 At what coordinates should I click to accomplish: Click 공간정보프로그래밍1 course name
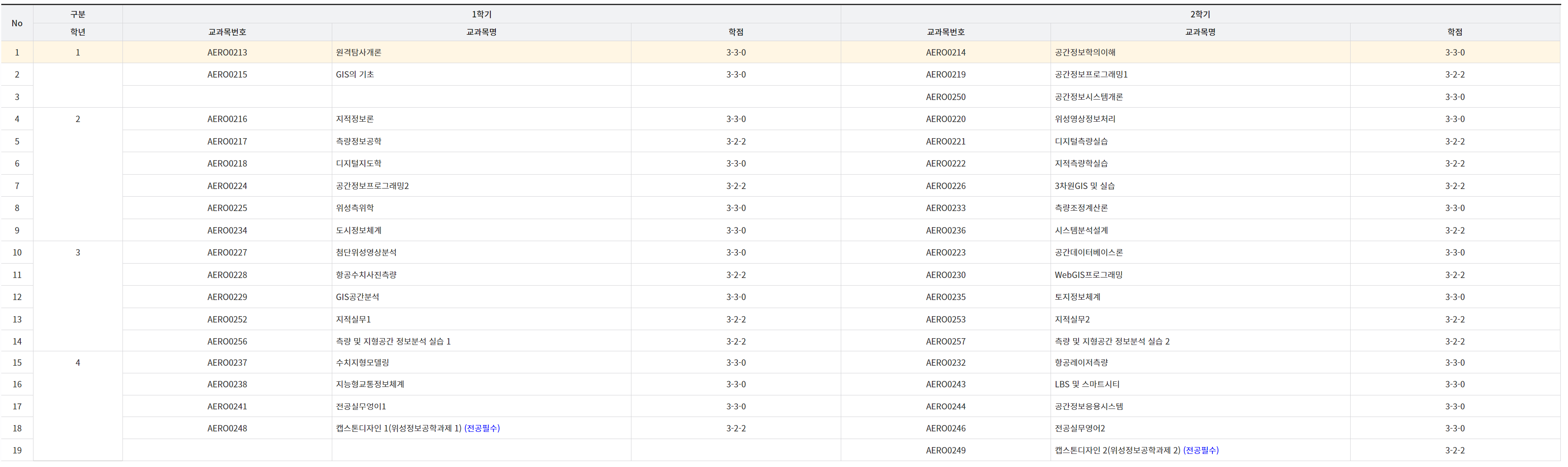point(1091,74)
